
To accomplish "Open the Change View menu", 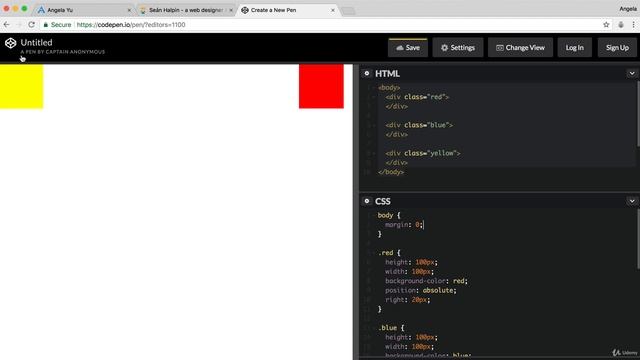I will click(x=520, y=48).
